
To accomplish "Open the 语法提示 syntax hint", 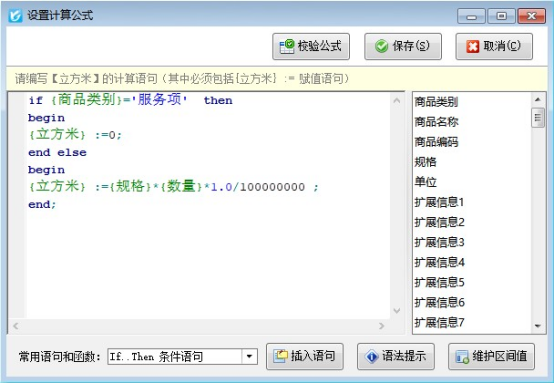I will 396,356.
